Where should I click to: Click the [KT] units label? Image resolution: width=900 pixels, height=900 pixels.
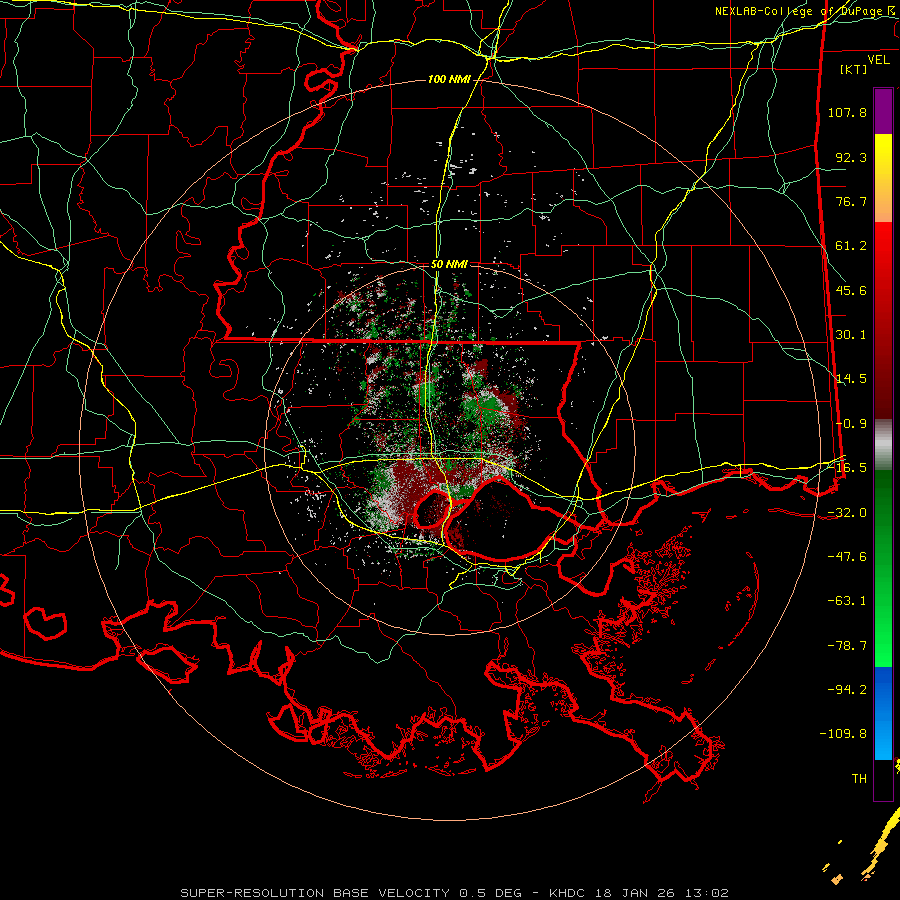point(854,69)
